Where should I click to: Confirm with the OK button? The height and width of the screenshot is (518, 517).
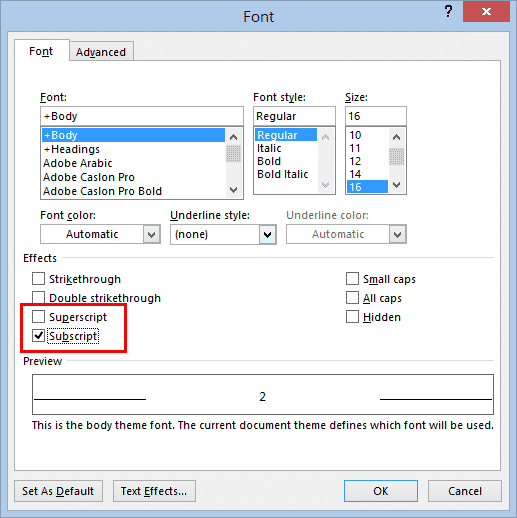point(381,491)
